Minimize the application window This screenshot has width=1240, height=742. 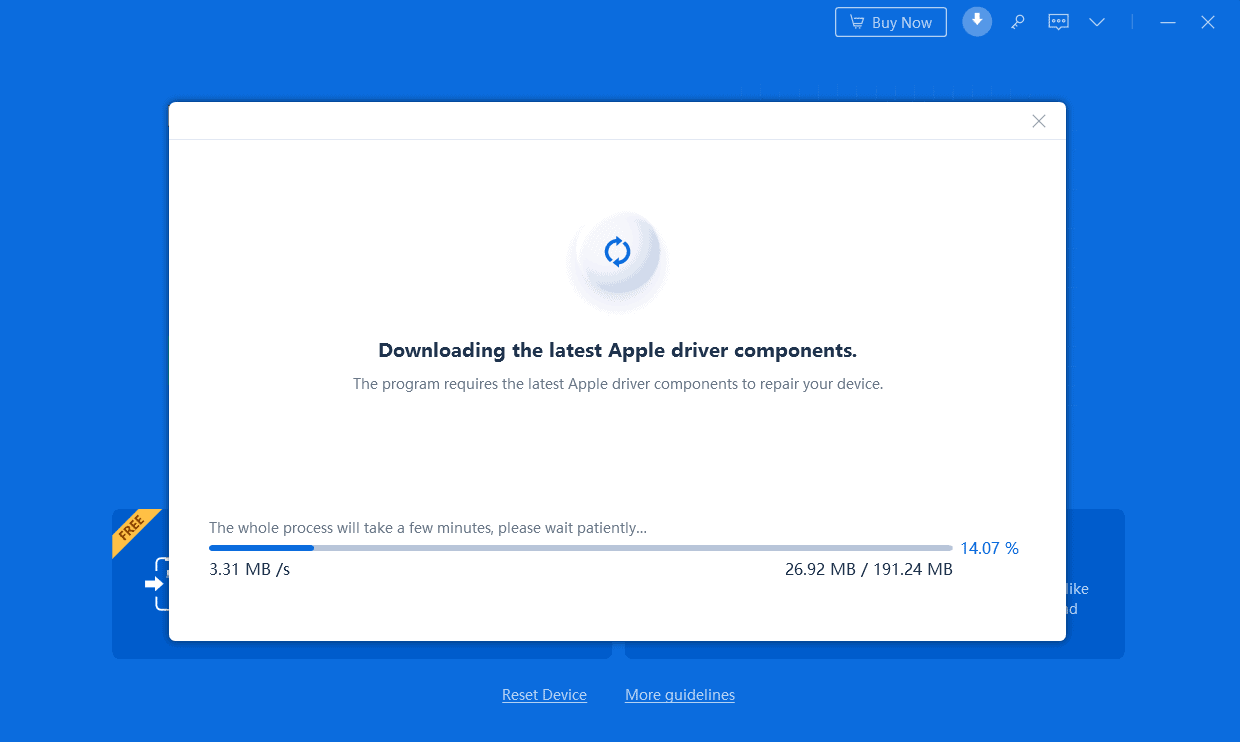pos(1167,22)
